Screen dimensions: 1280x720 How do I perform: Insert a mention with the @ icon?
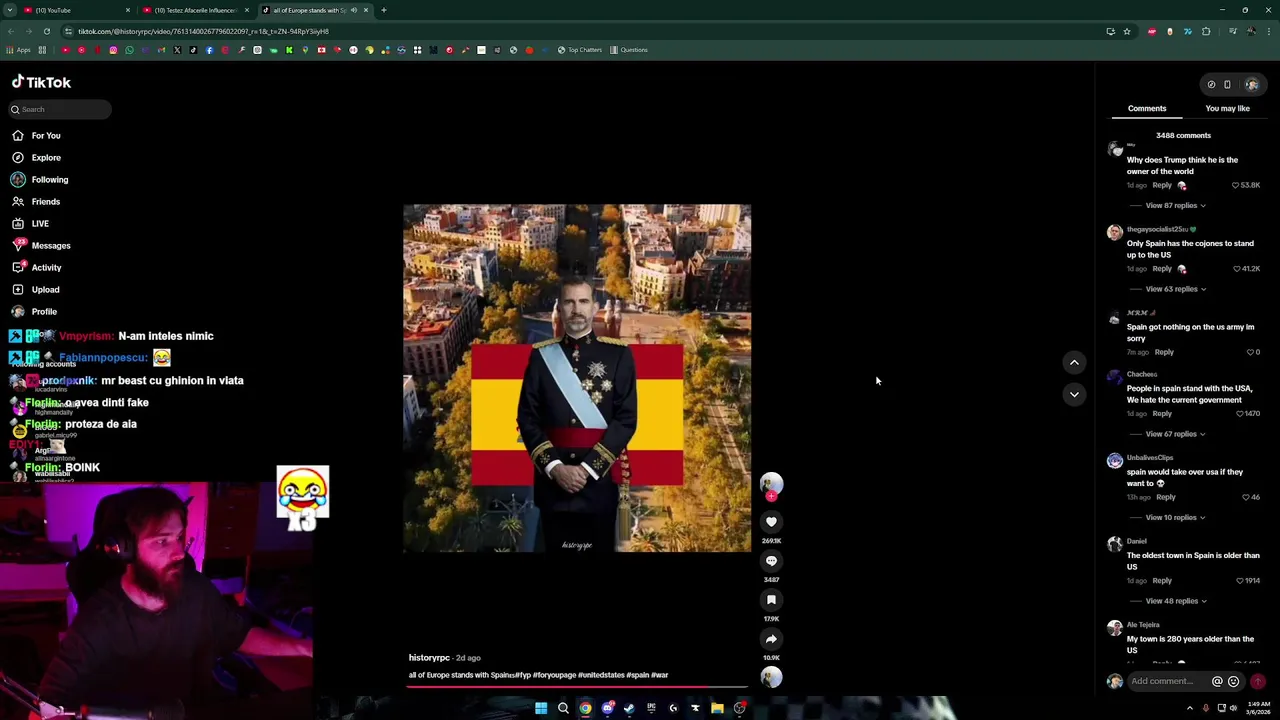click(1217, 682)
